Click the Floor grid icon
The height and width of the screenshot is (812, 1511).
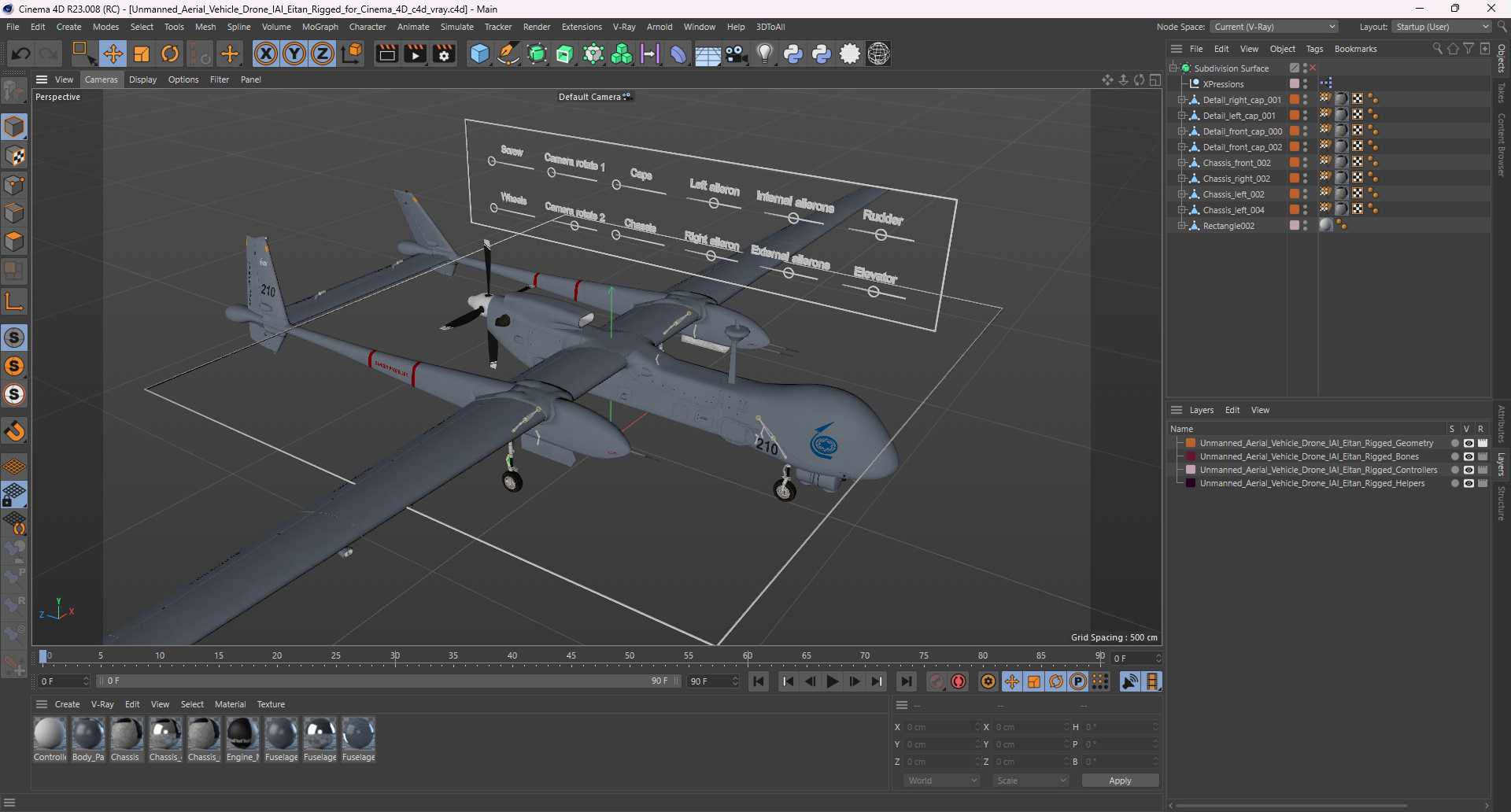coord(707,54)
